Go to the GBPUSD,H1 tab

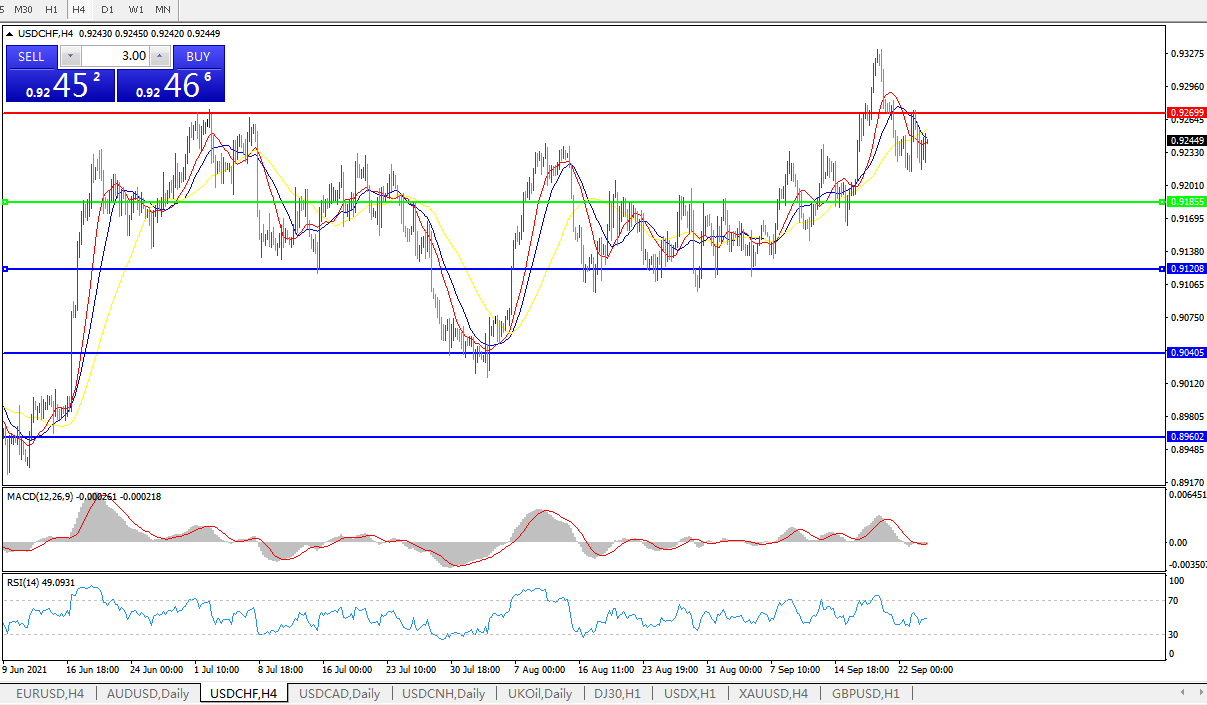(865, 693)
